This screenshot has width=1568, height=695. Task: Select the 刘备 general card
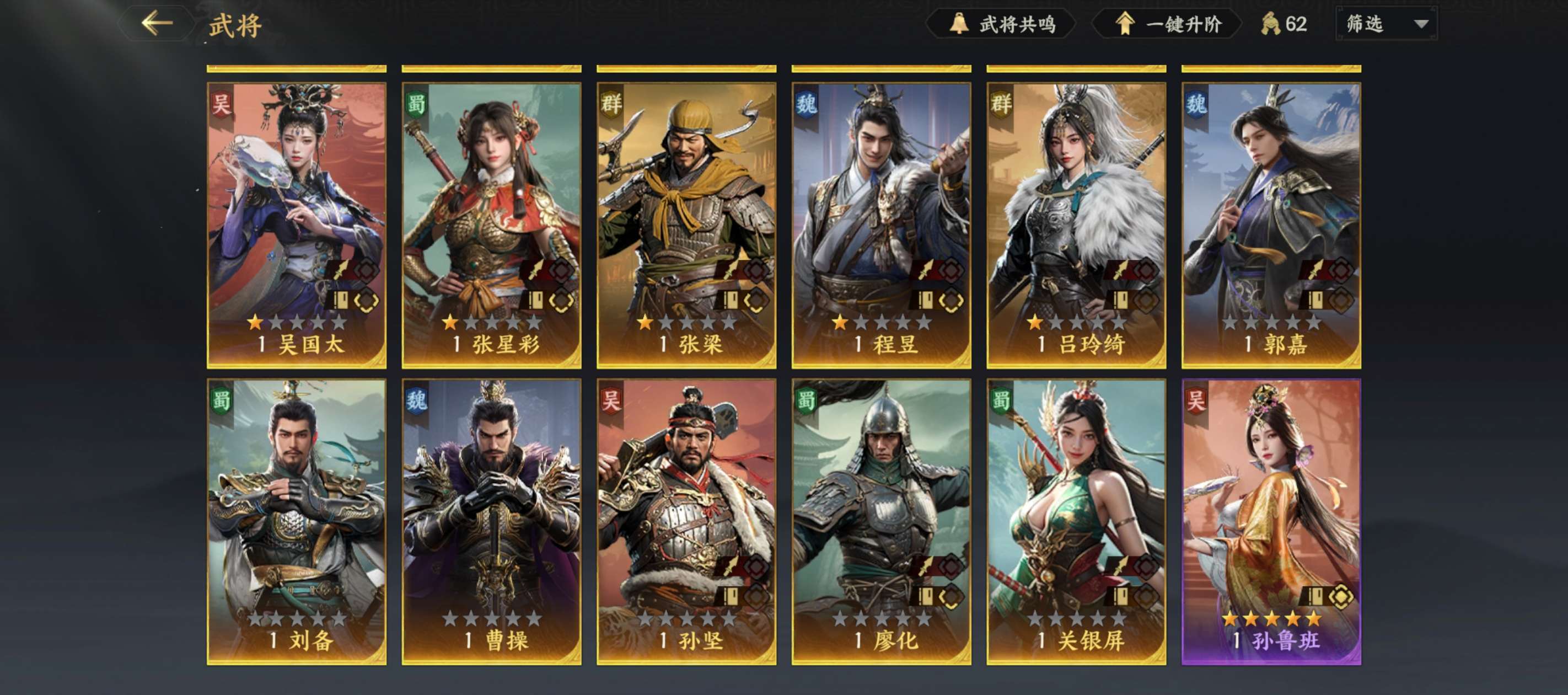tap(297, 522)
